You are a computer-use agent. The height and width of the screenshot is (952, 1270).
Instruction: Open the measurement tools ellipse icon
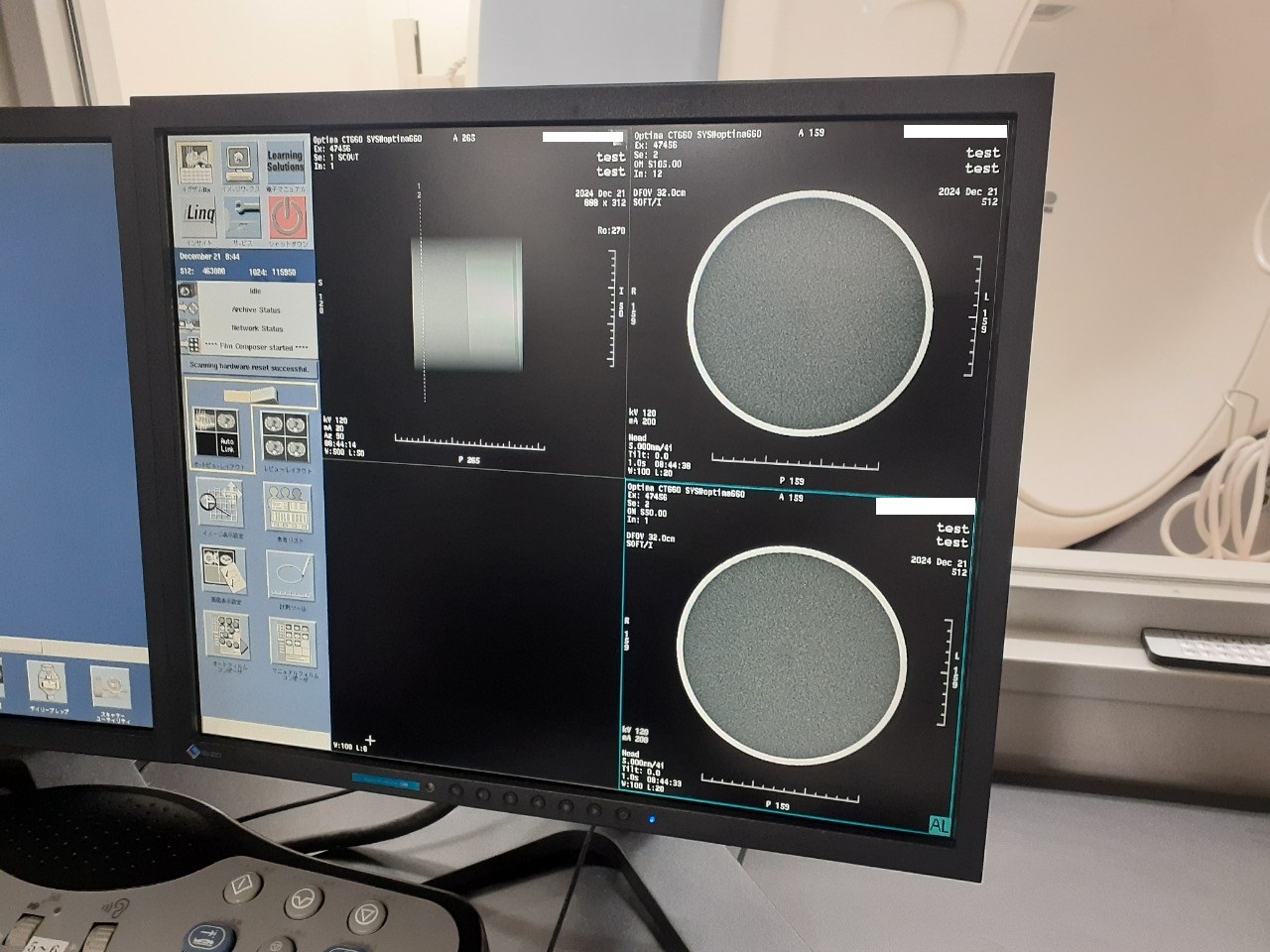pyautogui.click(x=290, y=575)
